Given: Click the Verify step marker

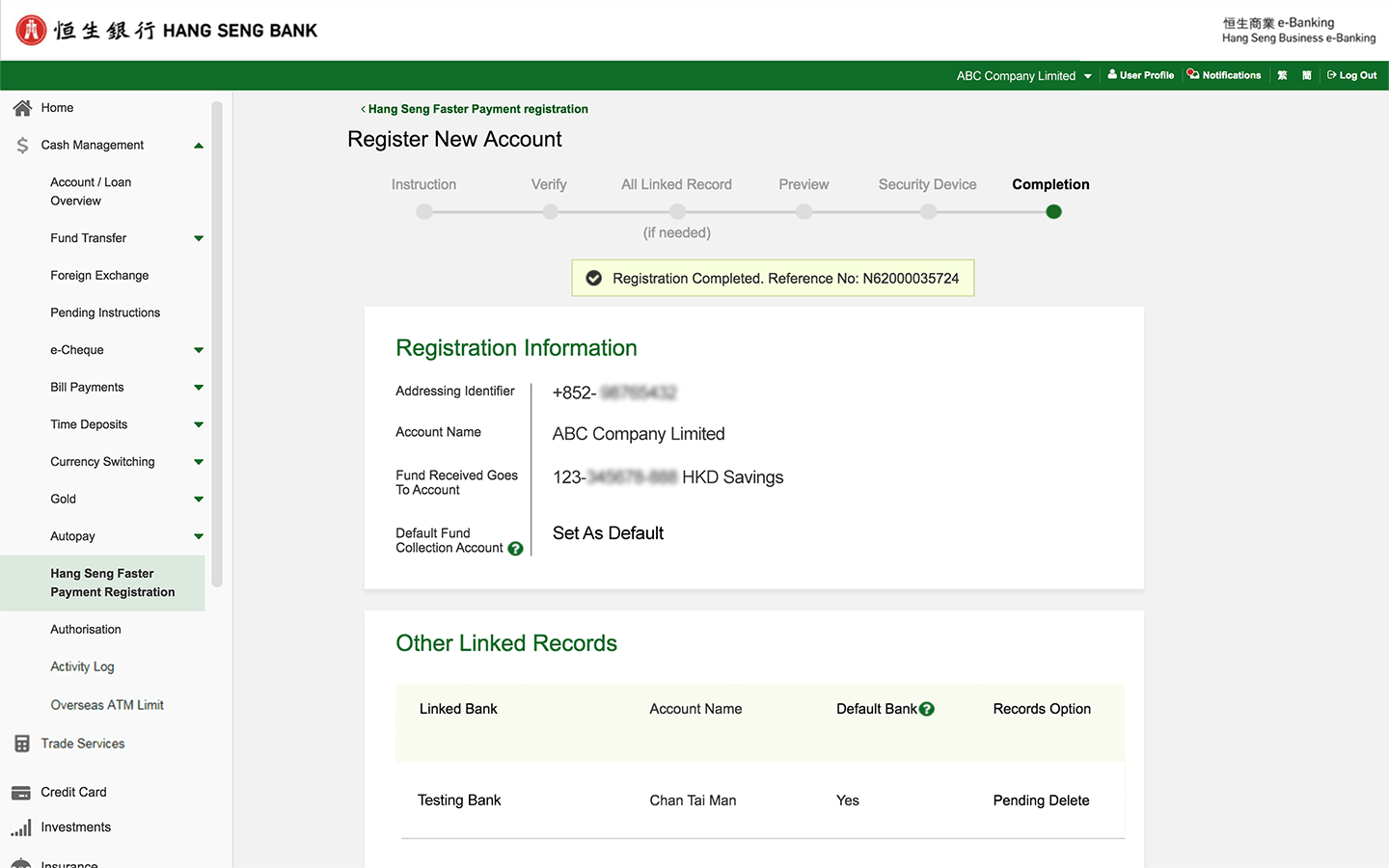Looking at the screenshot, I should 550,211.
